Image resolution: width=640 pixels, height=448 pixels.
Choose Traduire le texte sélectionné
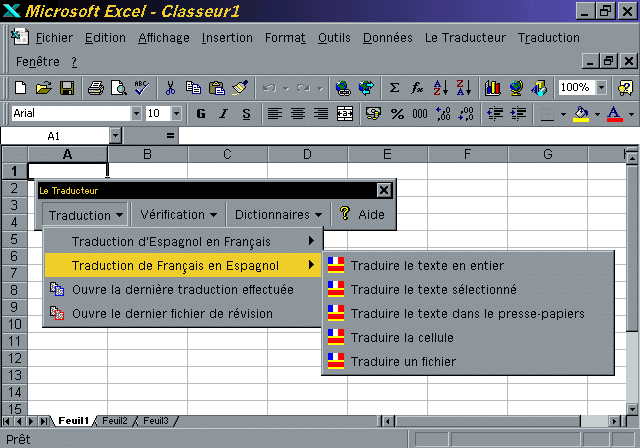tap(468, 289)
